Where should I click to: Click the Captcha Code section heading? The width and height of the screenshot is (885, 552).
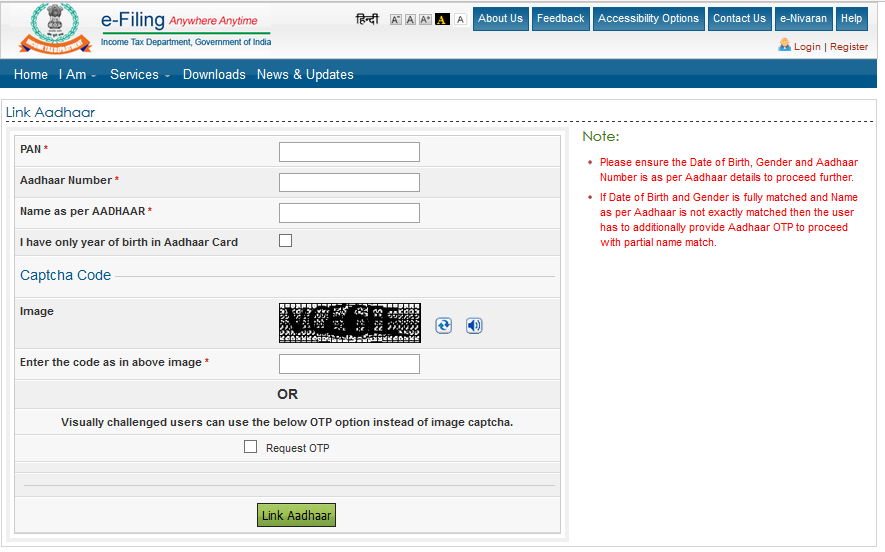tap(65, 275)
